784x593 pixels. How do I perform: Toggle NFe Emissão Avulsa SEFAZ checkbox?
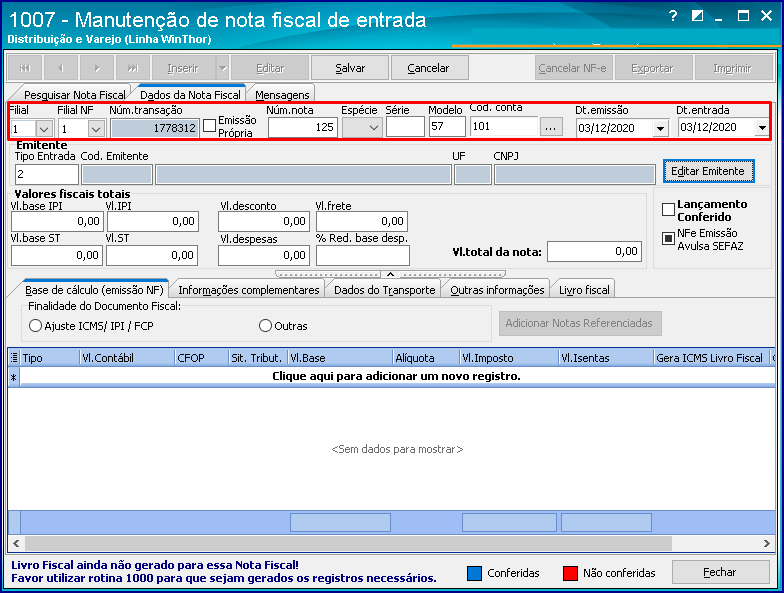668,238
